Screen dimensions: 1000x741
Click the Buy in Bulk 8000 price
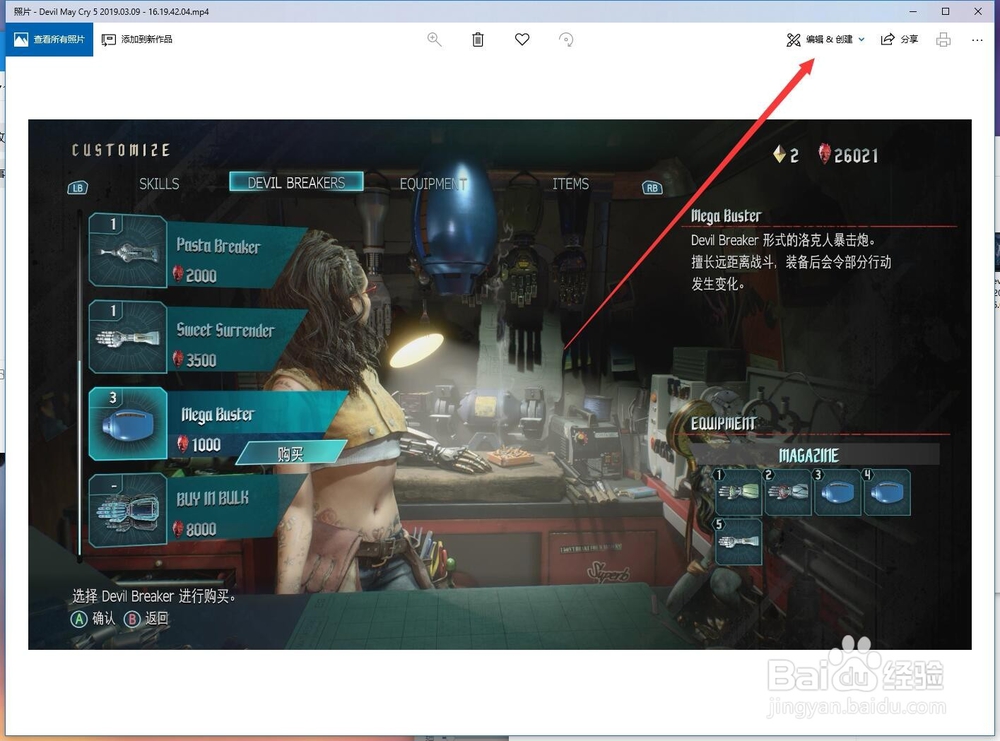[x=195, y=529]
